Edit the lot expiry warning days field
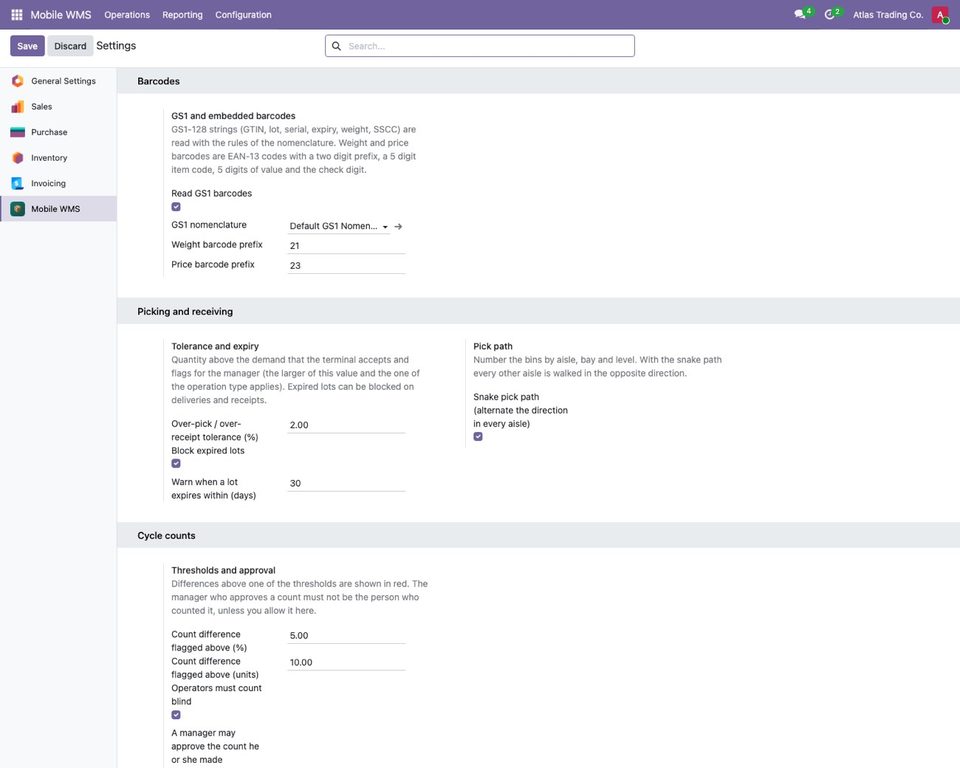 [347, 483]
